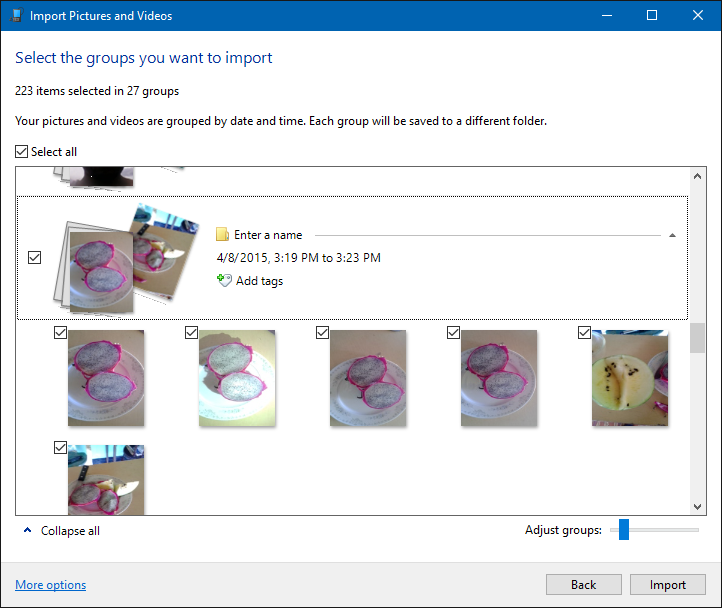The height and width of the screenshot is (608, 722).
Task: Click the tag icon next to Add tags
Action: [x=224, y=281]
